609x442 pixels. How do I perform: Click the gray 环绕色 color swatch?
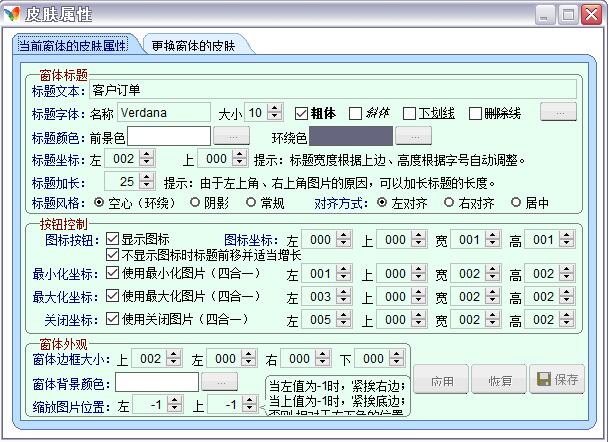point(350,135)
